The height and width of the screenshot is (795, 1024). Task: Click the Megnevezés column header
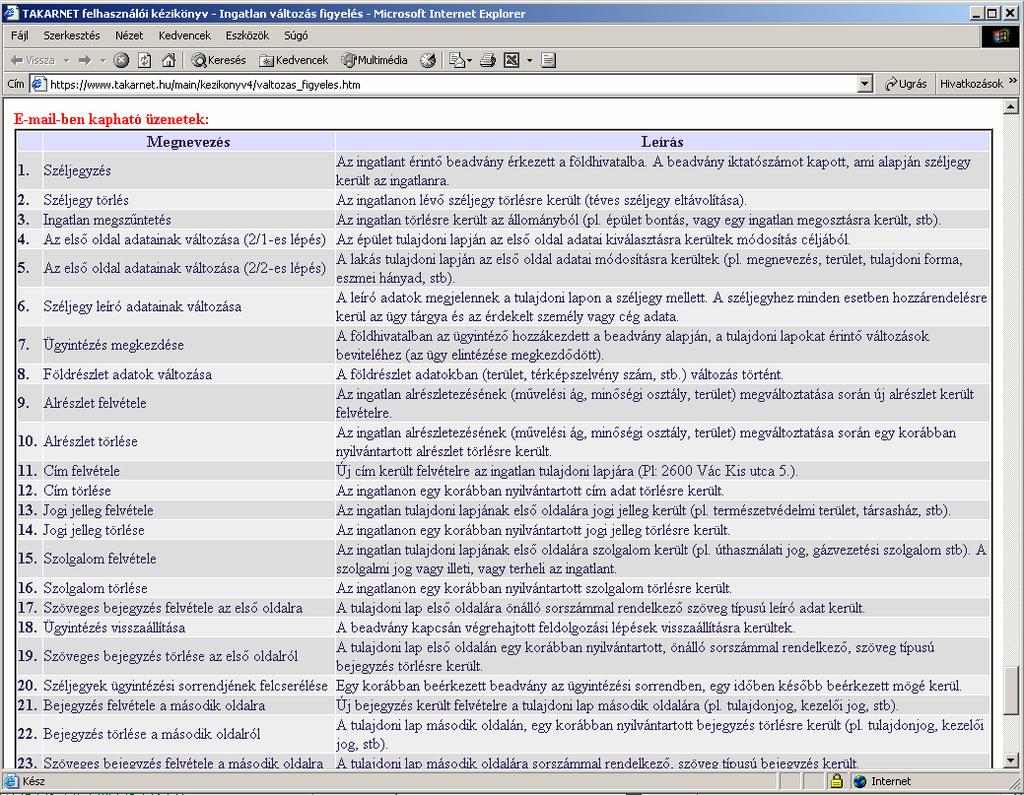pos(188,142)
